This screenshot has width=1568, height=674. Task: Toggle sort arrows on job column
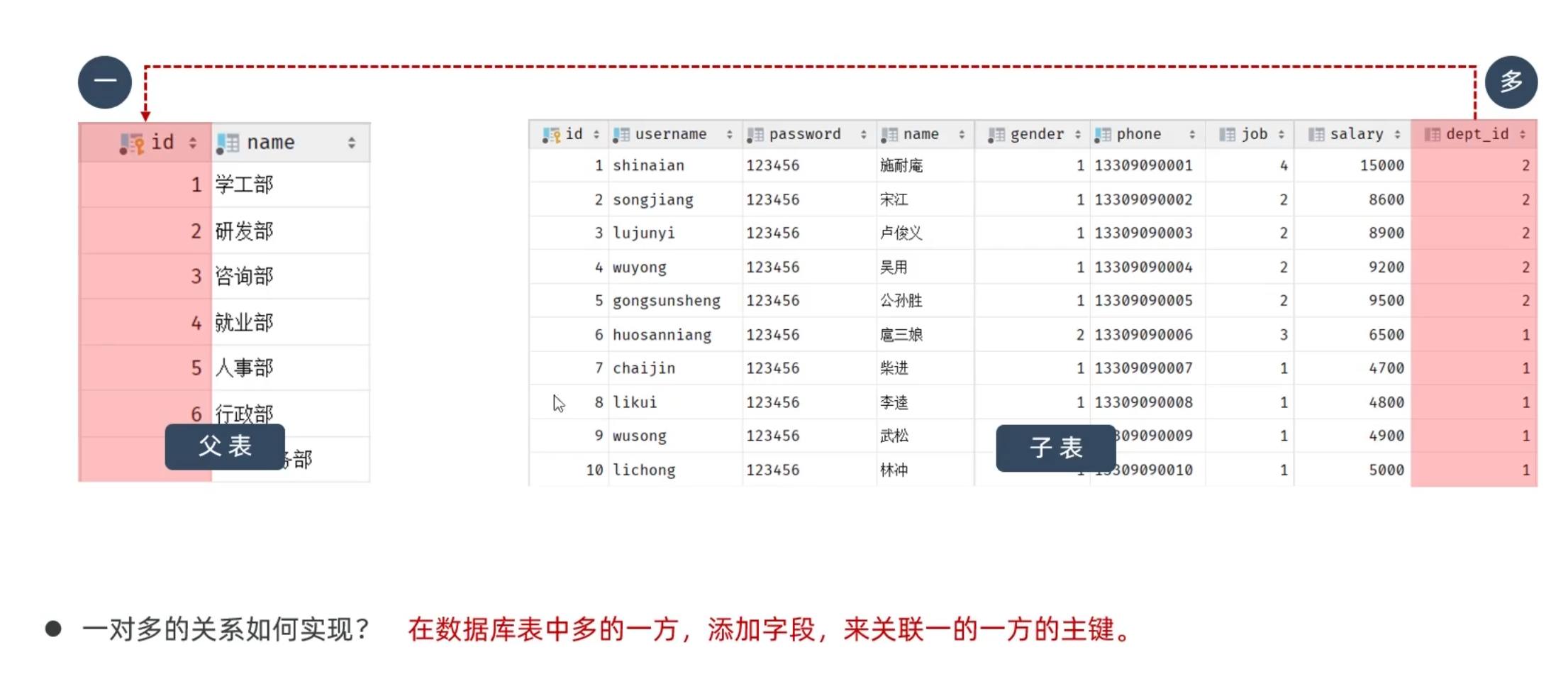point(1281,135)
